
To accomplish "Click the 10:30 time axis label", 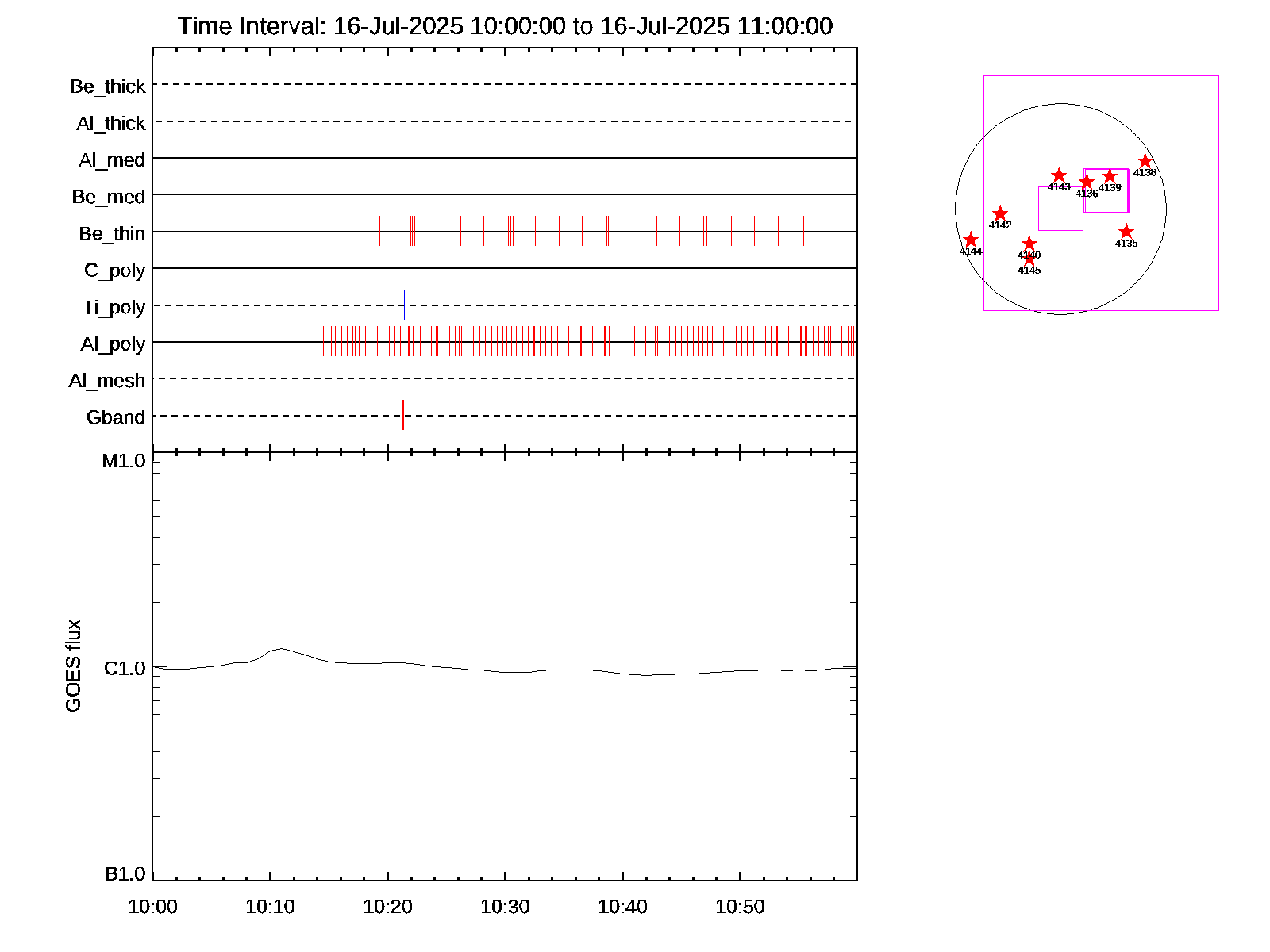I will (505, 907).
